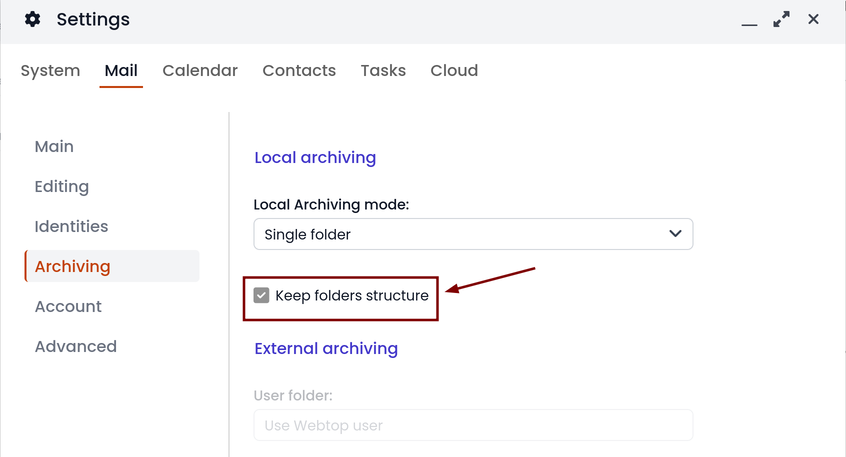Image resolution: width=846 pixels, height=457 pixels.
Task: Select the Archiving sidebar item
Action: (112, 266)
